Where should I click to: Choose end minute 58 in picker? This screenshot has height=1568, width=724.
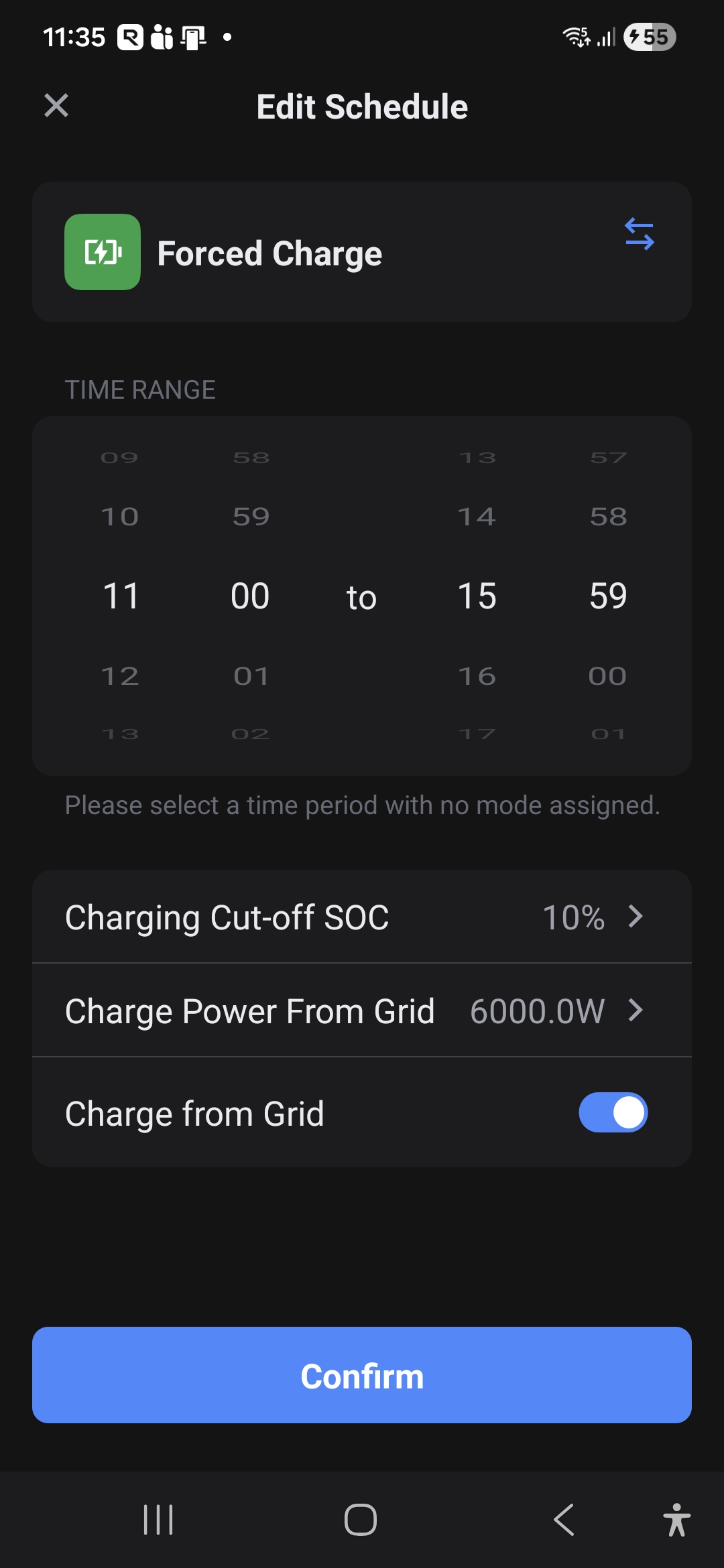pos(608,517)
